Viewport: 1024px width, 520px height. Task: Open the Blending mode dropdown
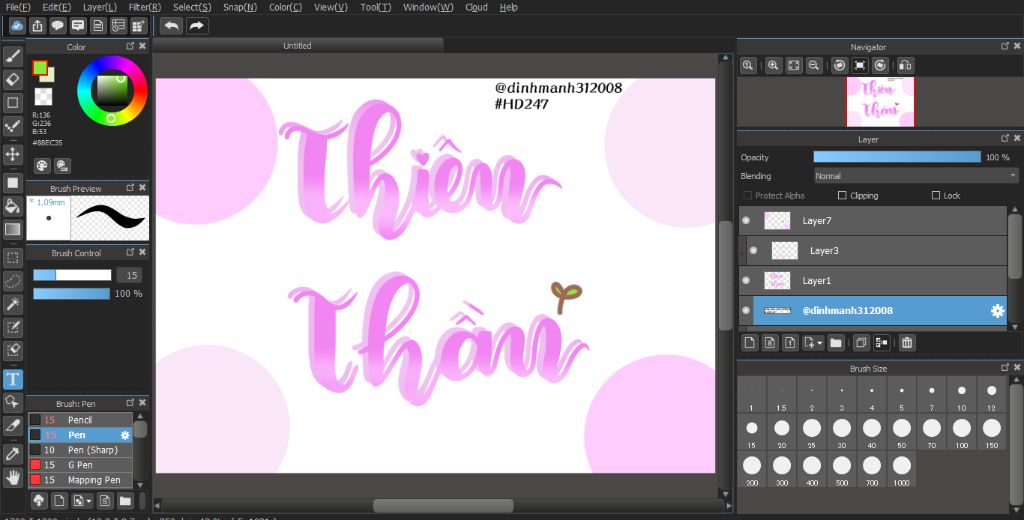click(916, 176)
